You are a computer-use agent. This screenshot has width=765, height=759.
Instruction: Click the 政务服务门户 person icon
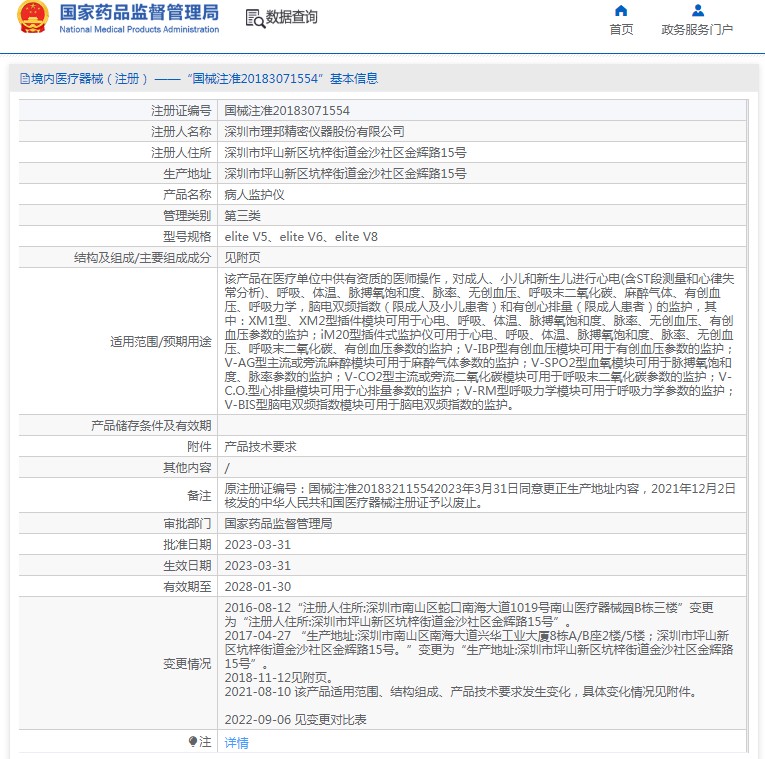point(697,11)
